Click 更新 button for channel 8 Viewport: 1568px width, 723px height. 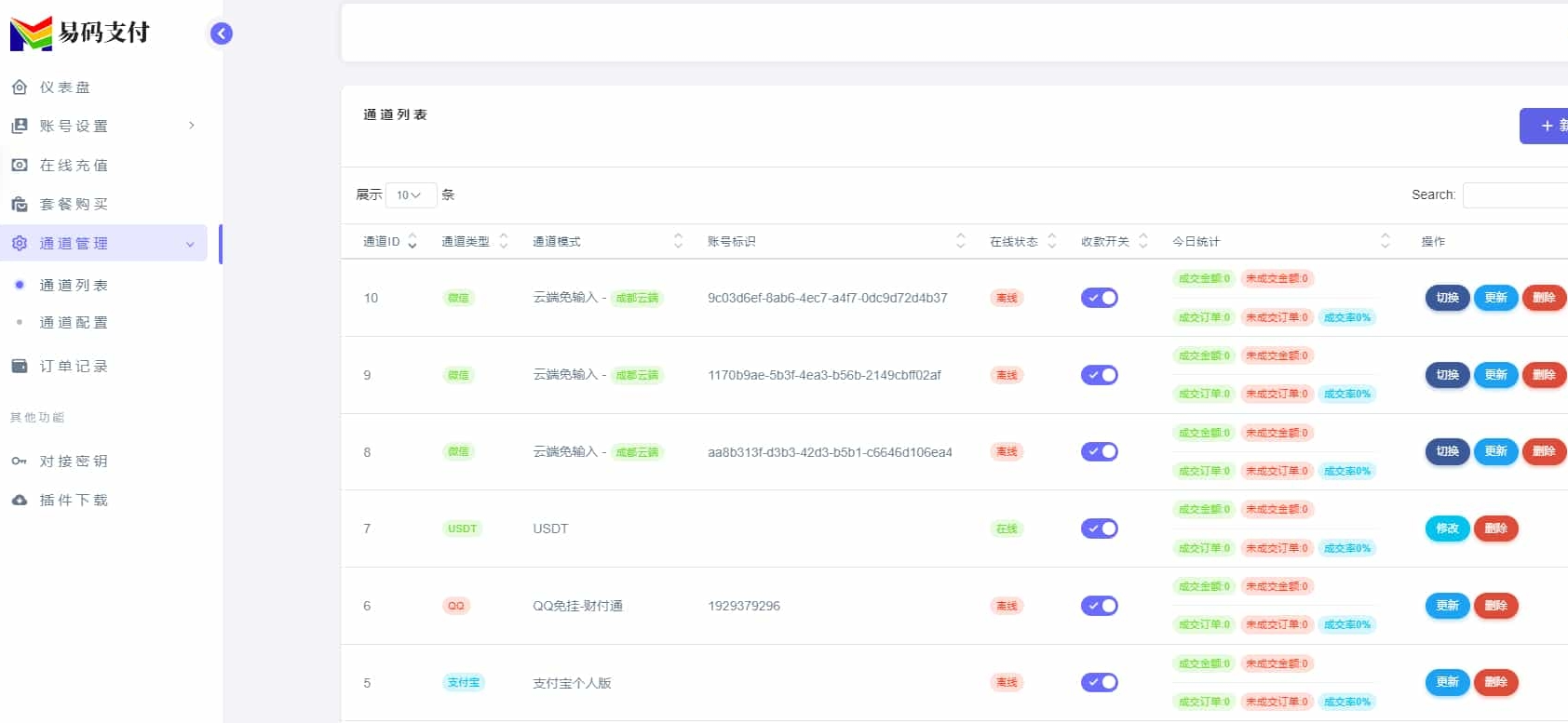coord(1495,451)
